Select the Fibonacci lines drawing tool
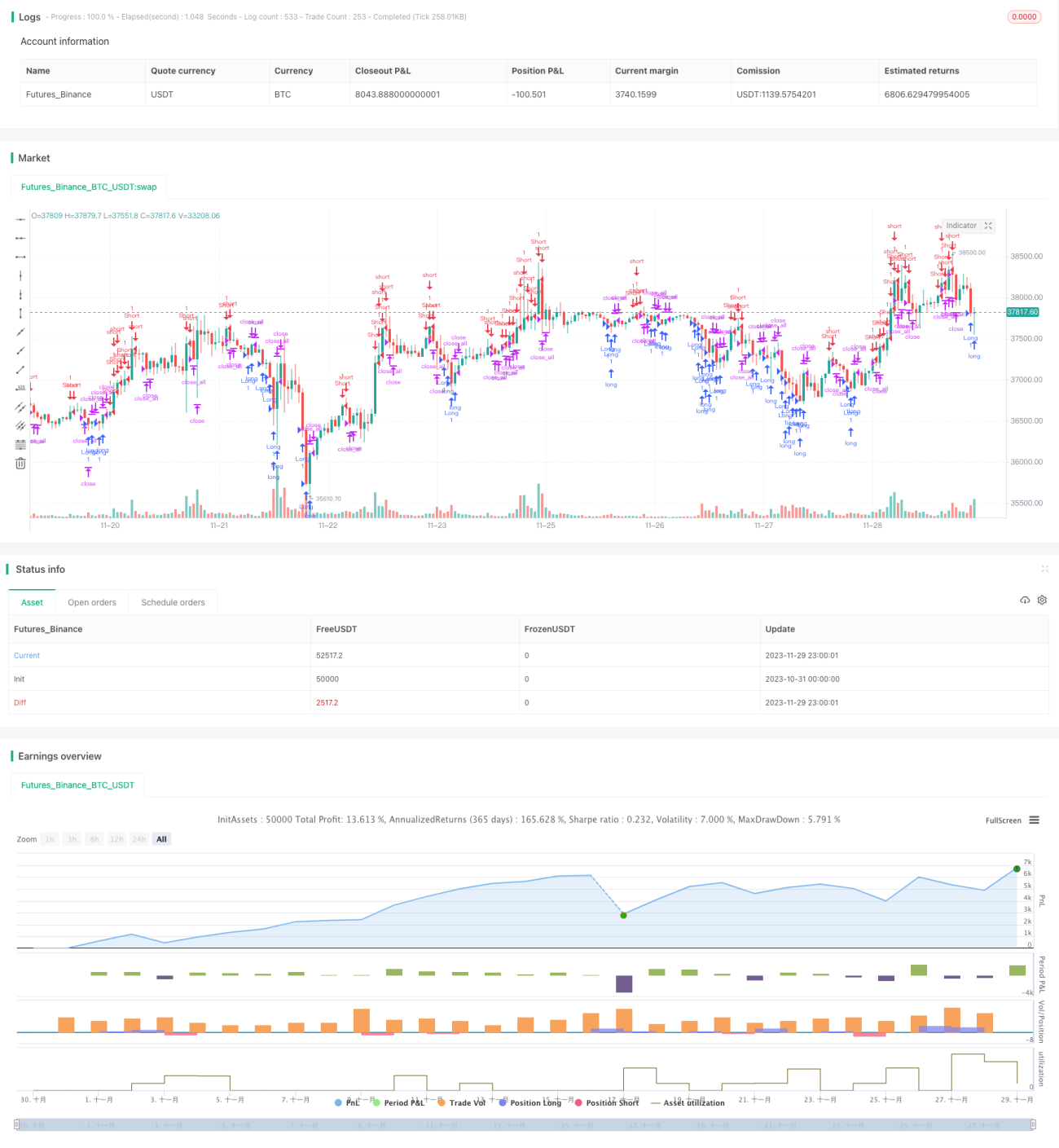The image size is (1059, 1148). tap(20, 444)
